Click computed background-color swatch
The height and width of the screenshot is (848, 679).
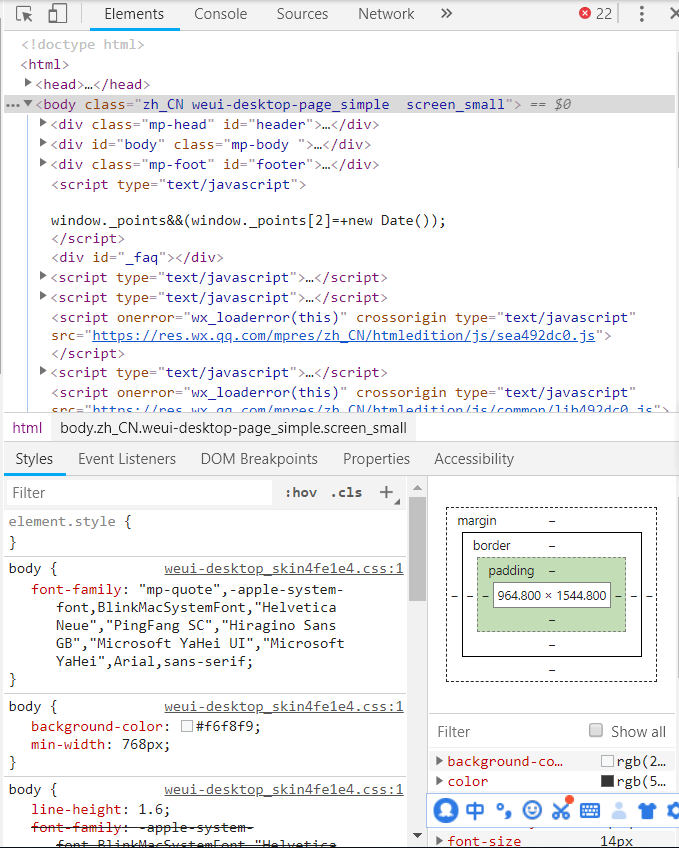pos(607,761)
